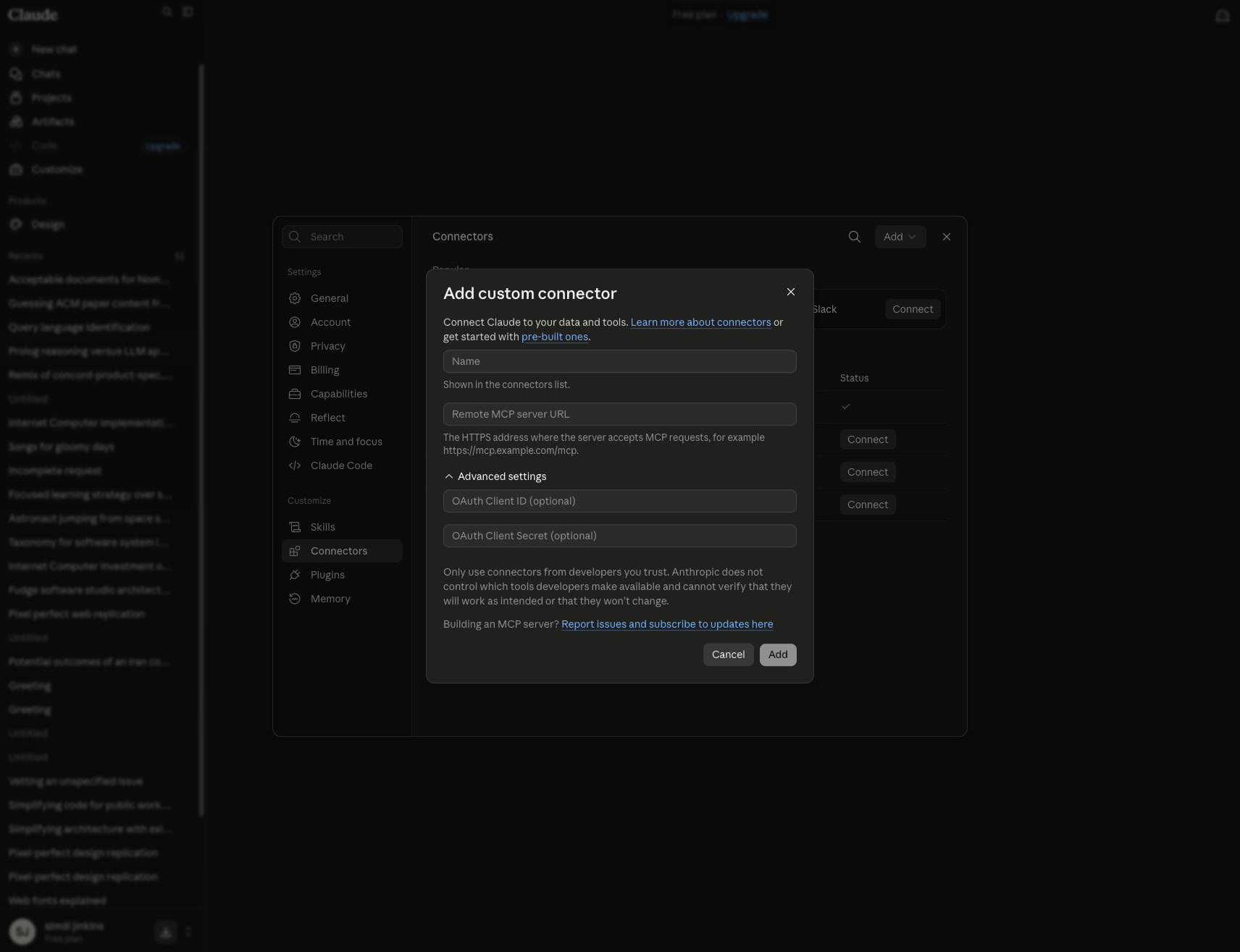Open the Reflect settings section
Screen dimensions: 1240x952
click(342, 418)
